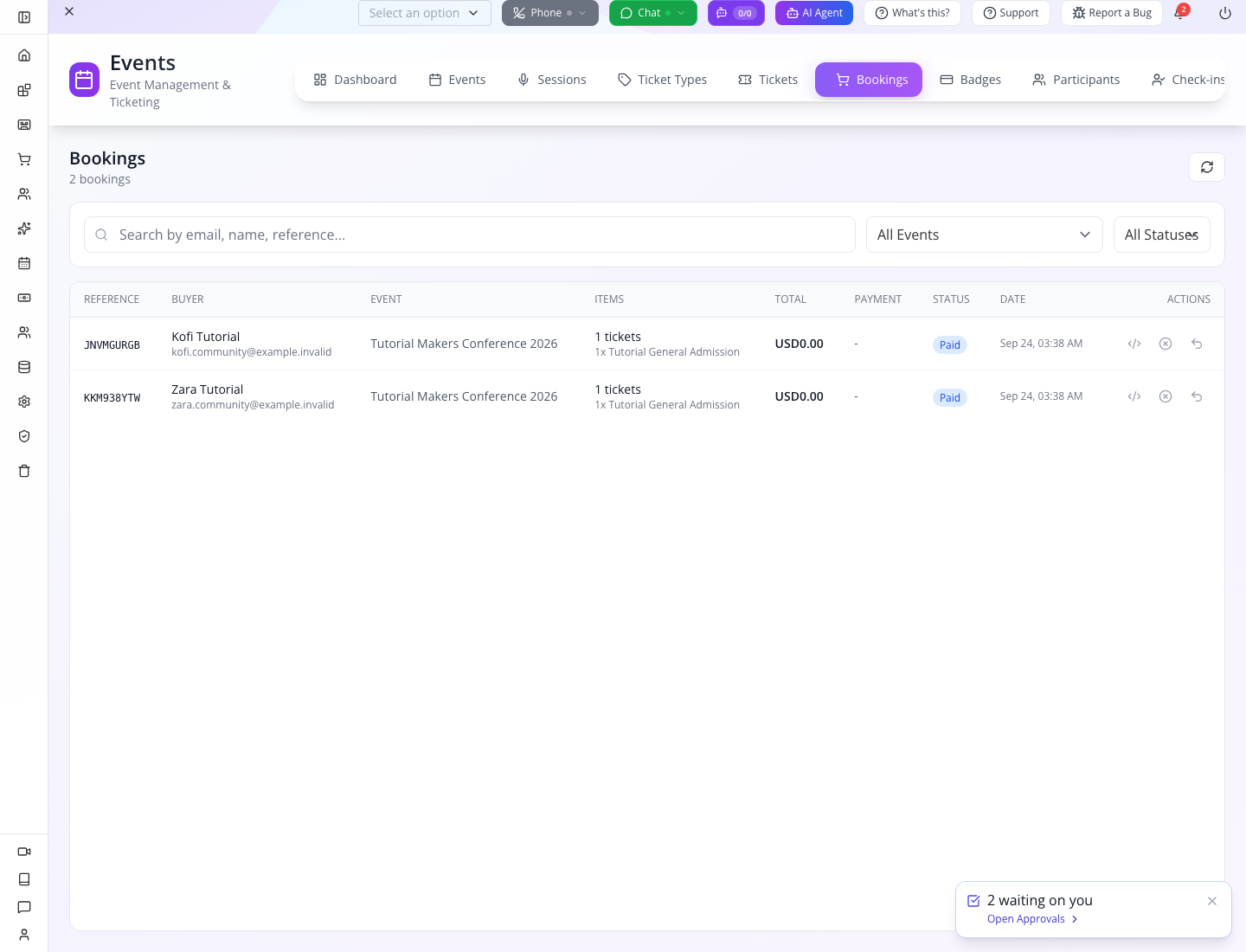Switch to the Ticket Types tab
The width and height of the screenshot is (1246, 952).
662,80
